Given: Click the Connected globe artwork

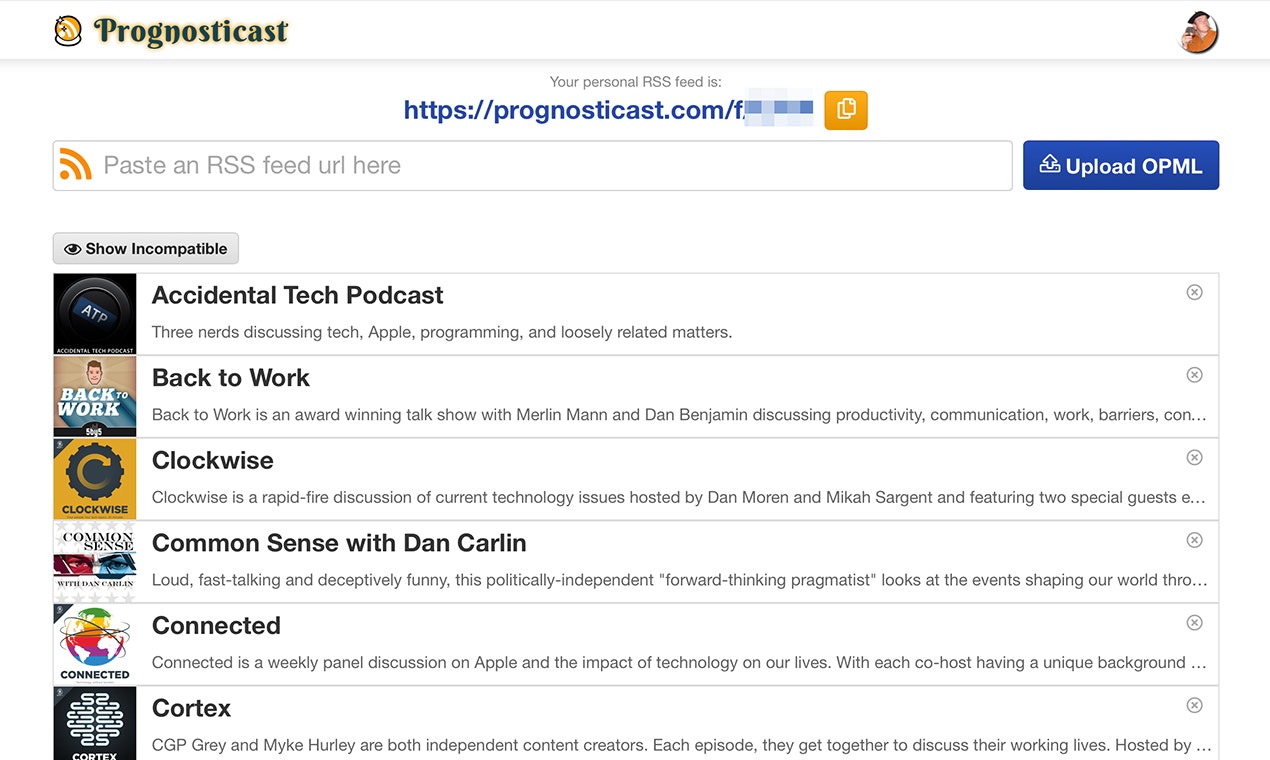Looking at the screenshot, I should [95, 644].
